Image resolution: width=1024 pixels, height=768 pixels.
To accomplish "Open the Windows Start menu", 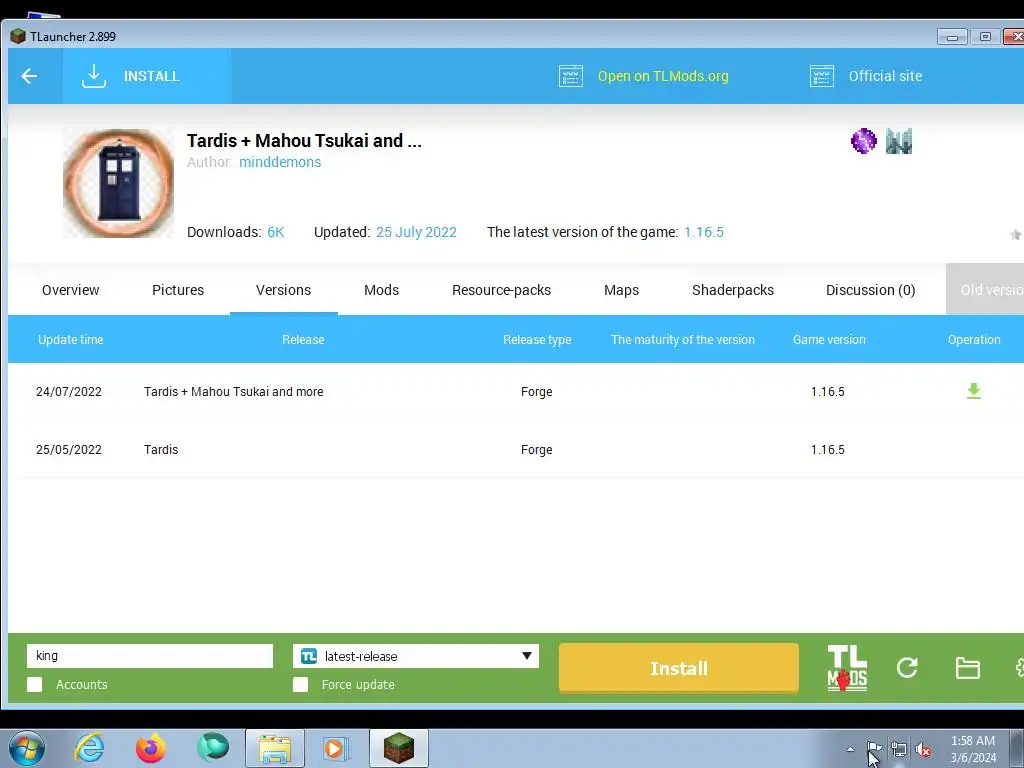I will [27, 748].
